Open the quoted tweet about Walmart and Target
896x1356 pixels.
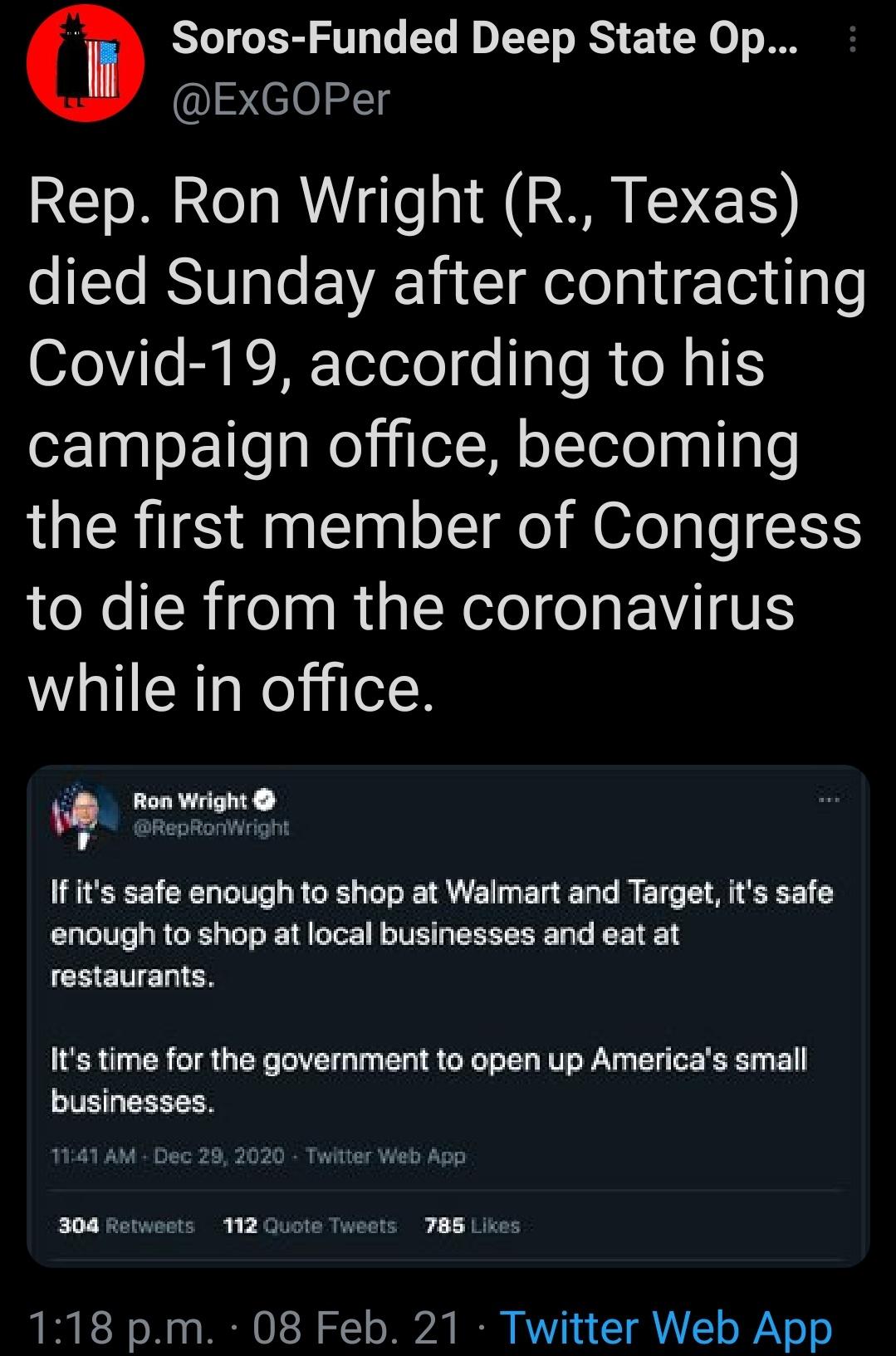tap(441, 933)
